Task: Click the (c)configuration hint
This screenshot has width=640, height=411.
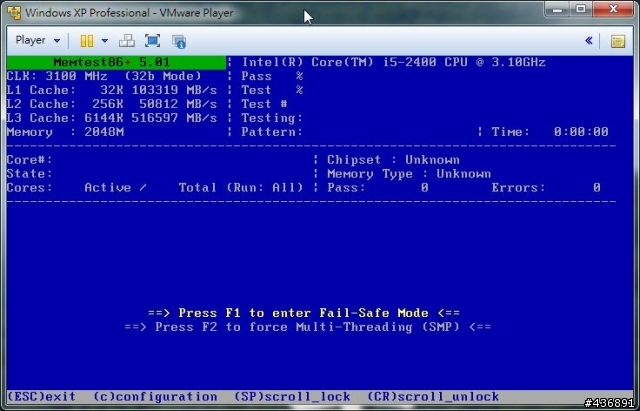Action: (x=155, y=397)
